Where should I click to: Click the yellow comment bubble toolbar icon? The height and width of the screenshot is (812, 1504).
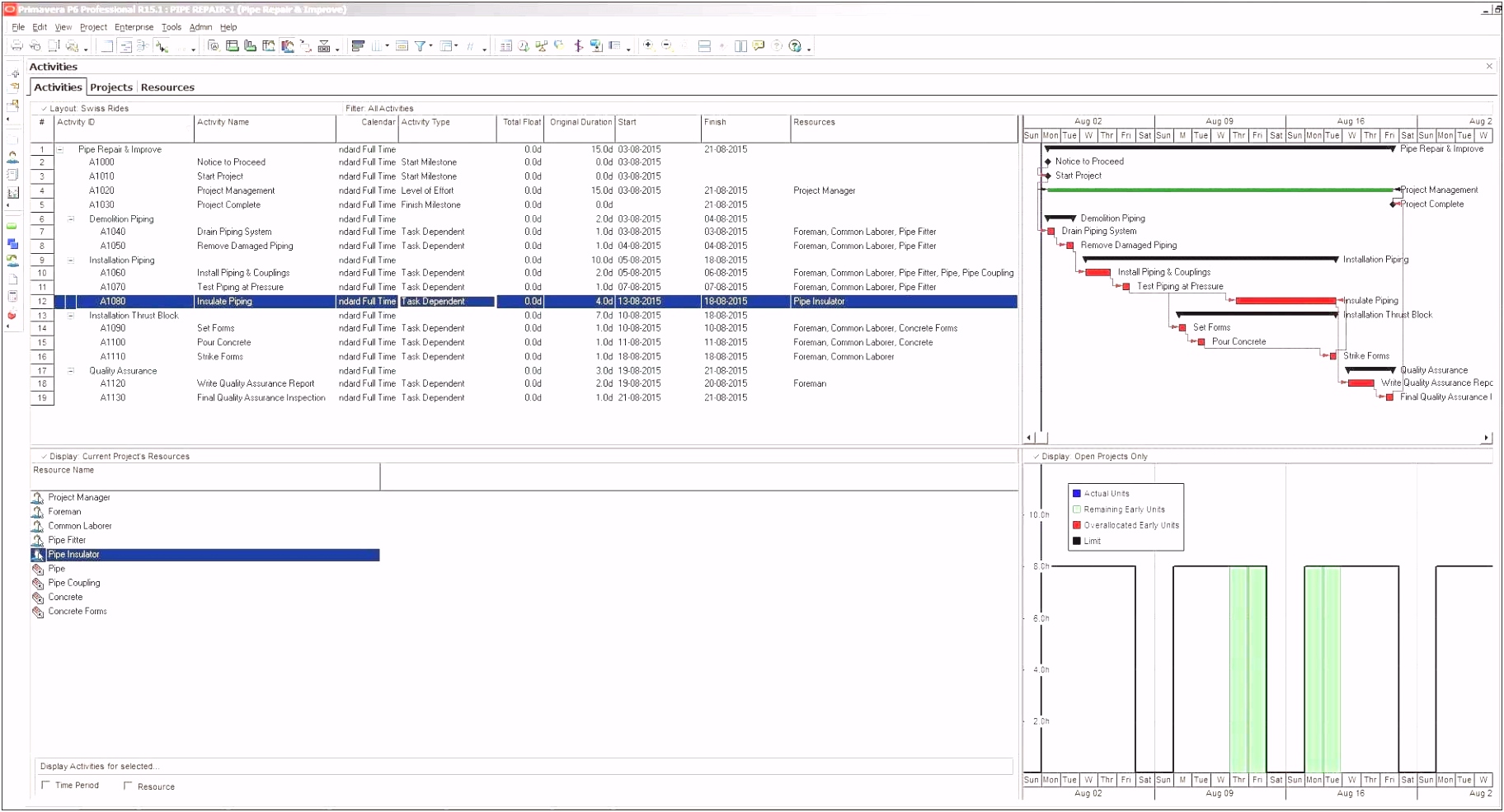pos(758,46)
